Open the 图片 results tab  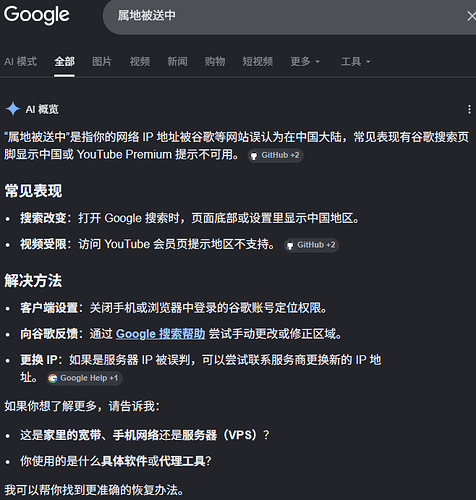102,61
